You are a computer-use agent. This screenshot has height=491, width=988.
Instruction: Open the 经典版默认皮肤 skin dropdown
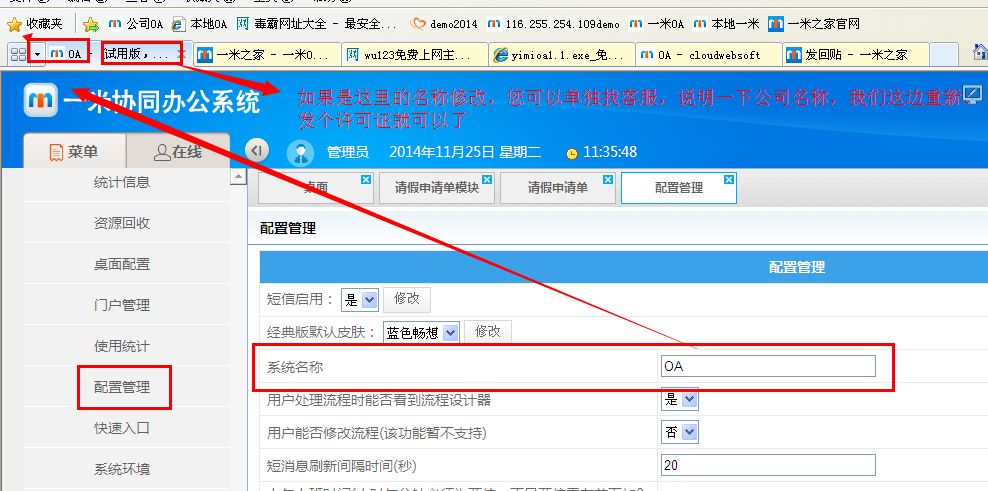pos(421,333)
